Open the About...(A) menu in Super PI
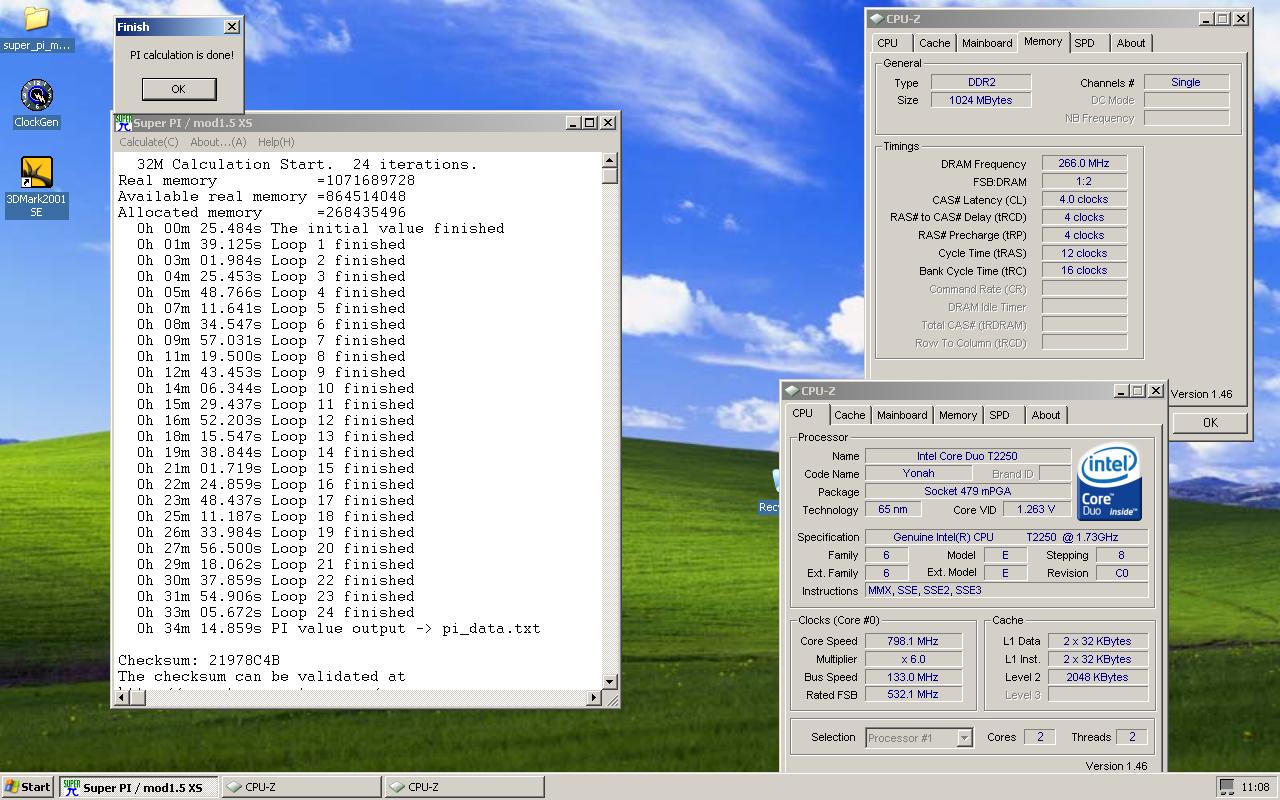 [218, 142]
